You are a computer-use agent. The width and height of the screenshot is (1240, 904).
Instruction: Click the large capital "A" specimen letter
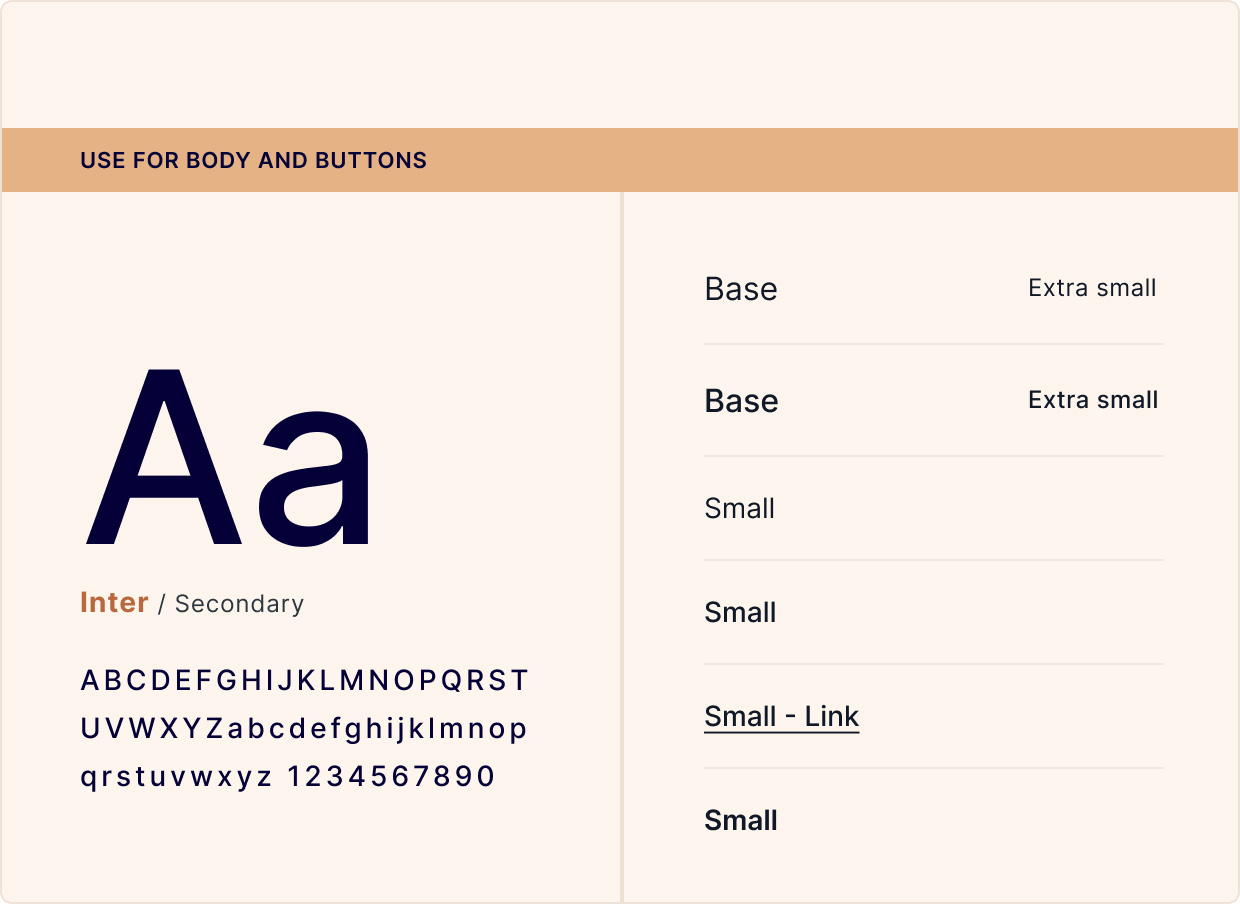point(164,458)
